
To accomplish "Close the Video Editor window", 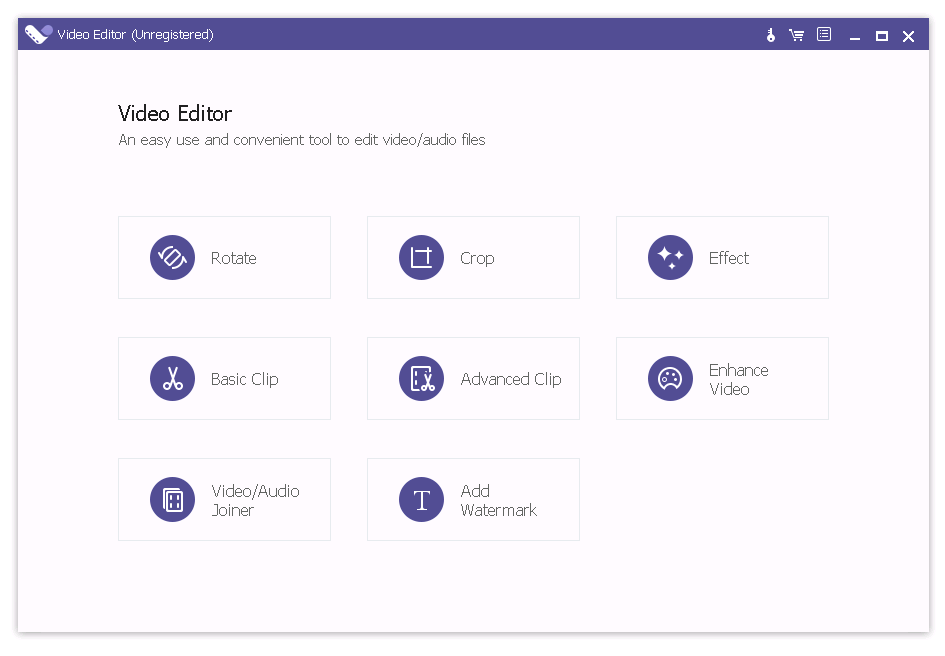I will [908, 36].
